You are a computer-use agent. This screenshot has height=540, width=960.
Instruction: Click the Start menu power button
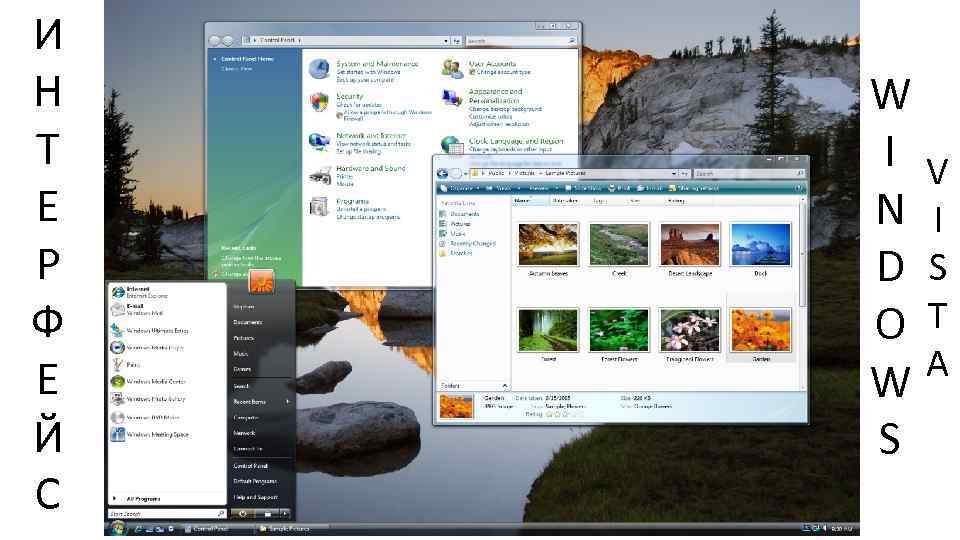click(243, 513)
